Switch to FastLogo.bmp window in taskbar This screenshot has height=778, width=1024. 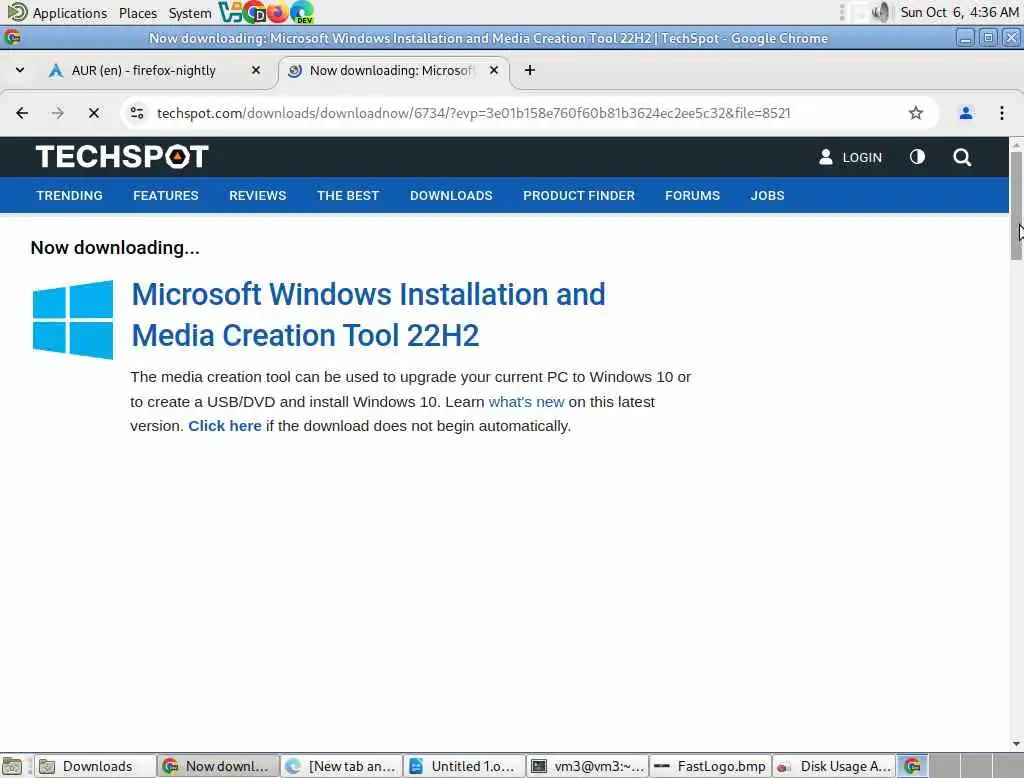711,766
